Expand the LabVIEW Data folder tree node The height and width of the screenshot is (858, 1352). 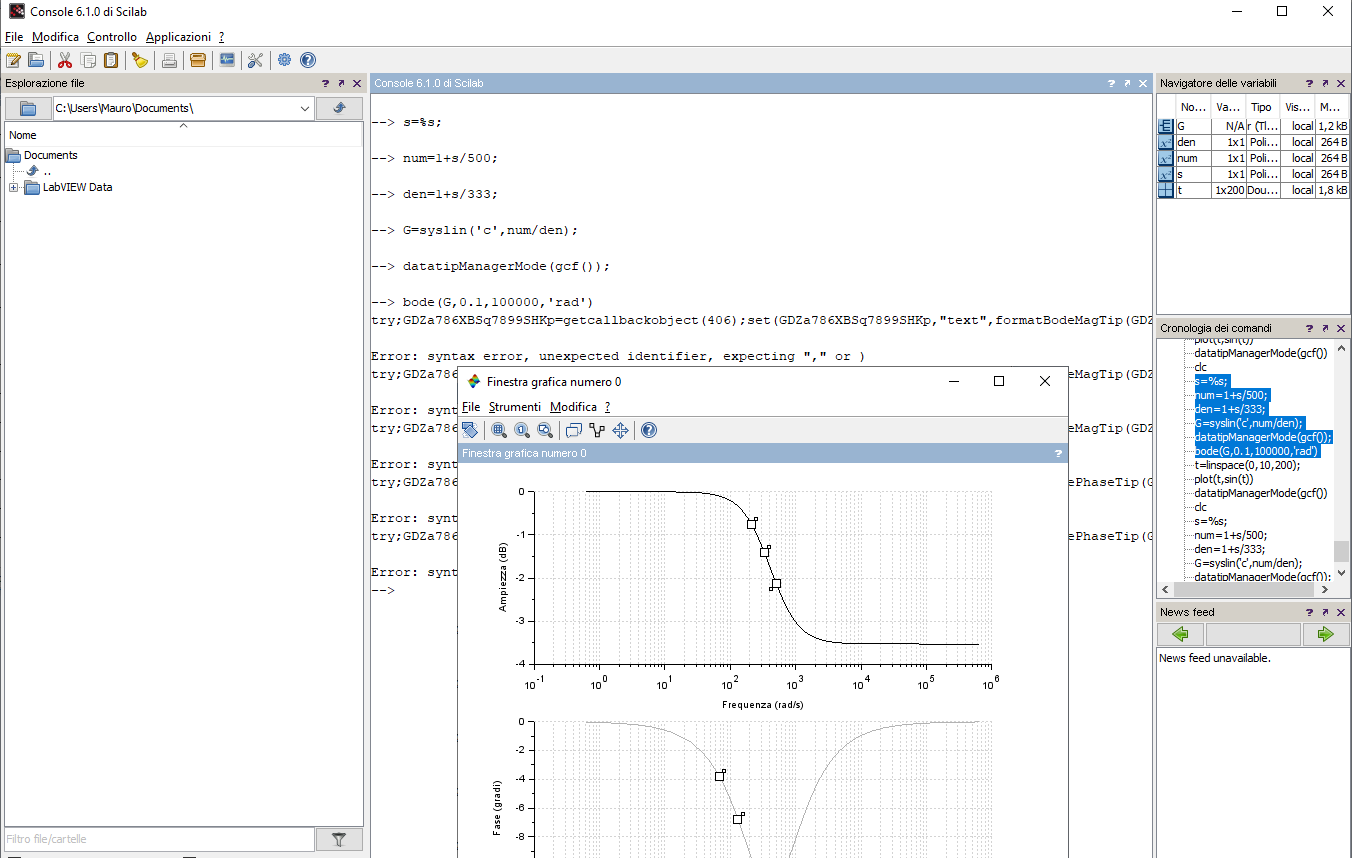click(13, 188)
